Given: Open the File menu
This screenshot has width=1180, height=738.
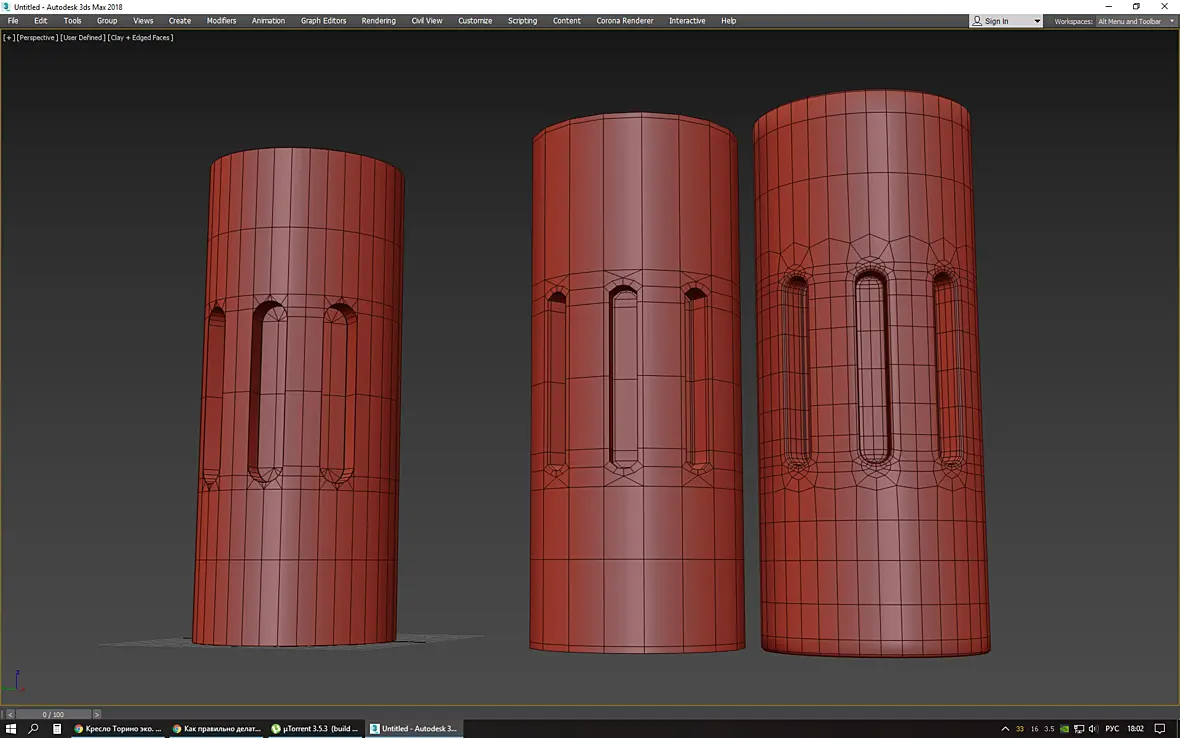Looking at the screenshot, I should point(13,21).
